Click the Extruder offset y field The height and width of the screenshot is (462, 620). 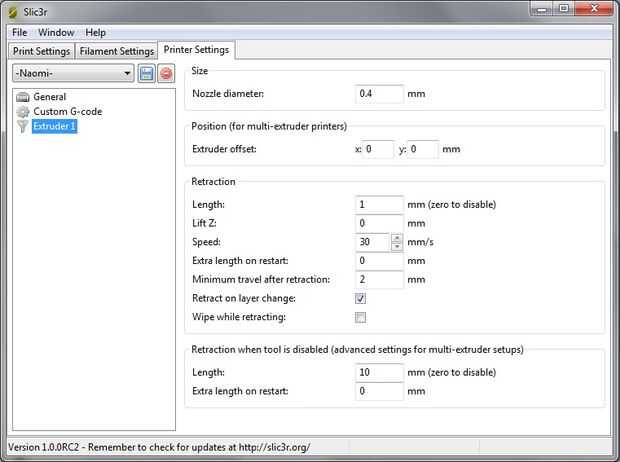(x=423, y=150)
